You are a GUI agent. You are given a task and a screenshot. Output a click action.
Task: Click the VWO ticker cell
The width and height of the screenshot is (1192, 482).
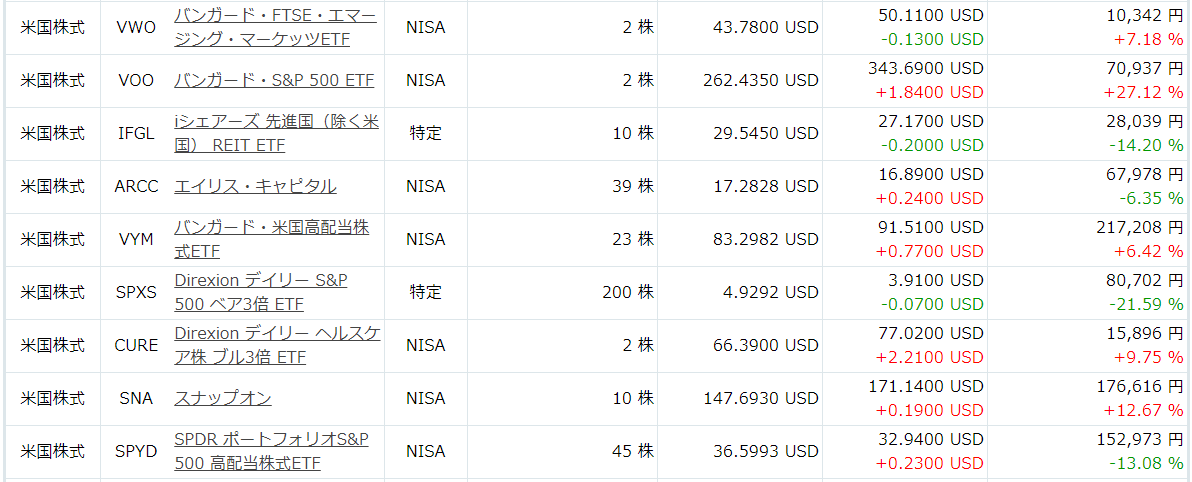pyautogui.click(x=137, y=27)
